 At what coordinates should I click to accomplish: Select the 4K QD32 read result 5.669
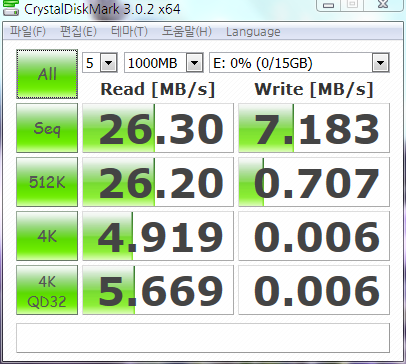[158, 290]
